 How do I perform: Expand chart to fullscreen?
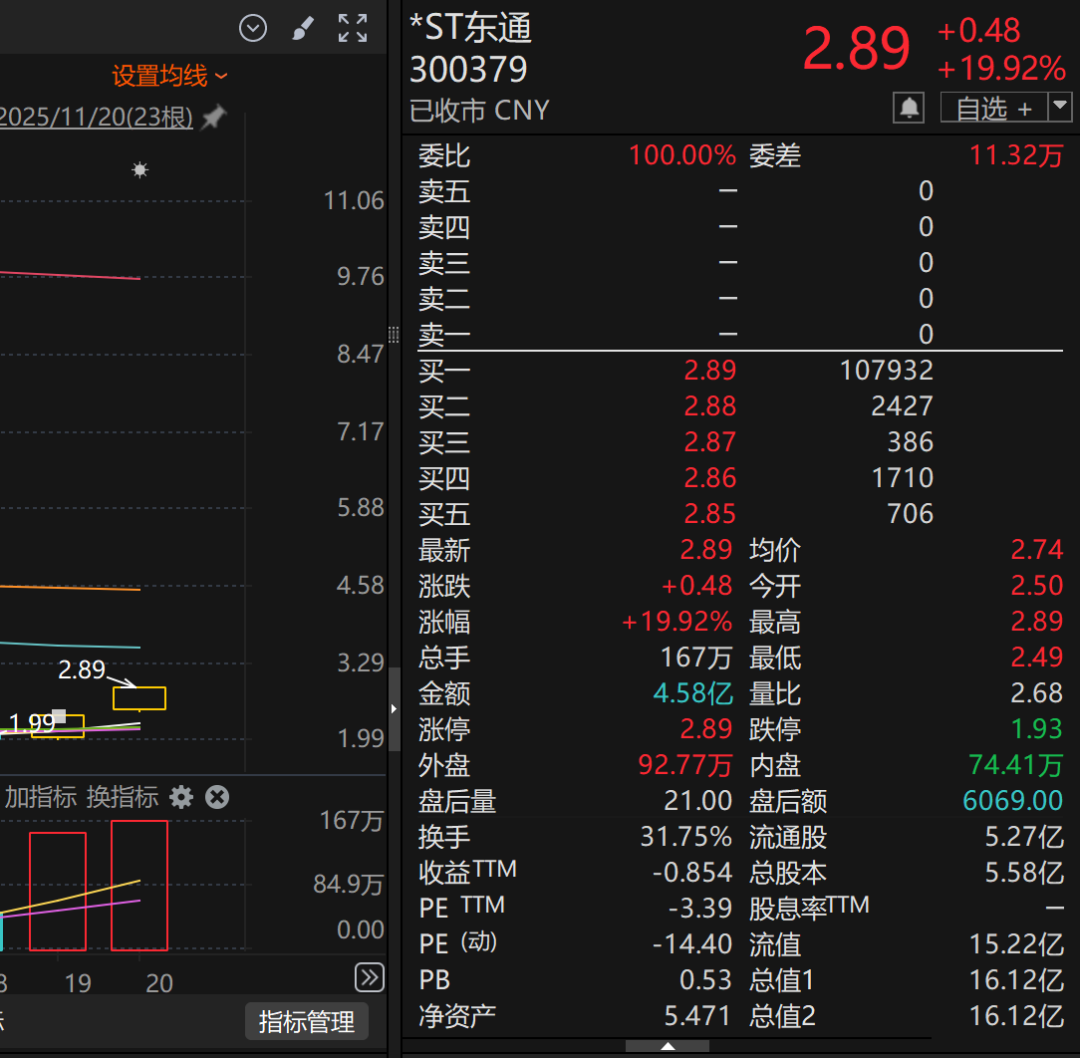[353, 28]
